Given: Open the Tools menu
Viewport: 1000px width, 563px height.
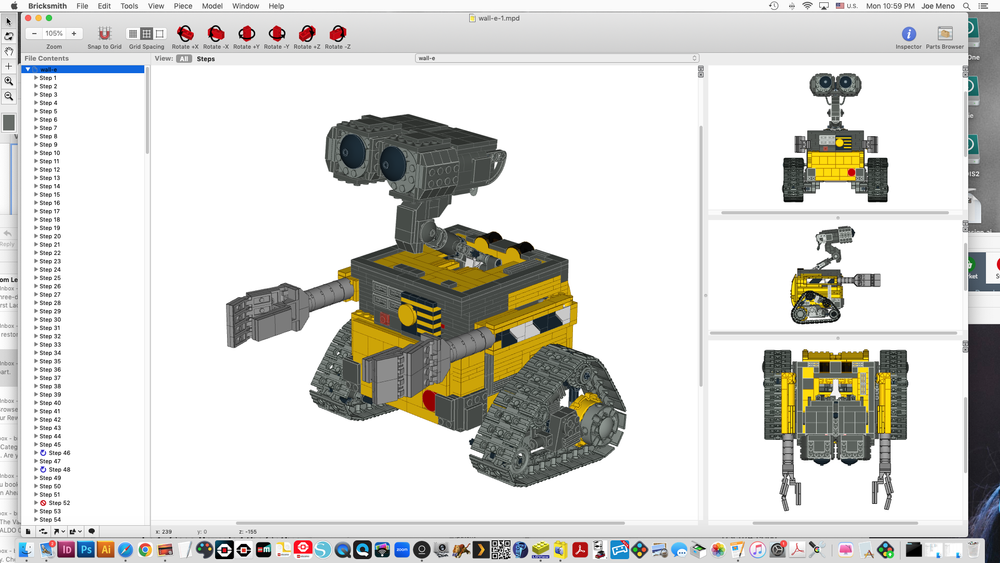Looking at the screenshot, I should coord(129,6).
